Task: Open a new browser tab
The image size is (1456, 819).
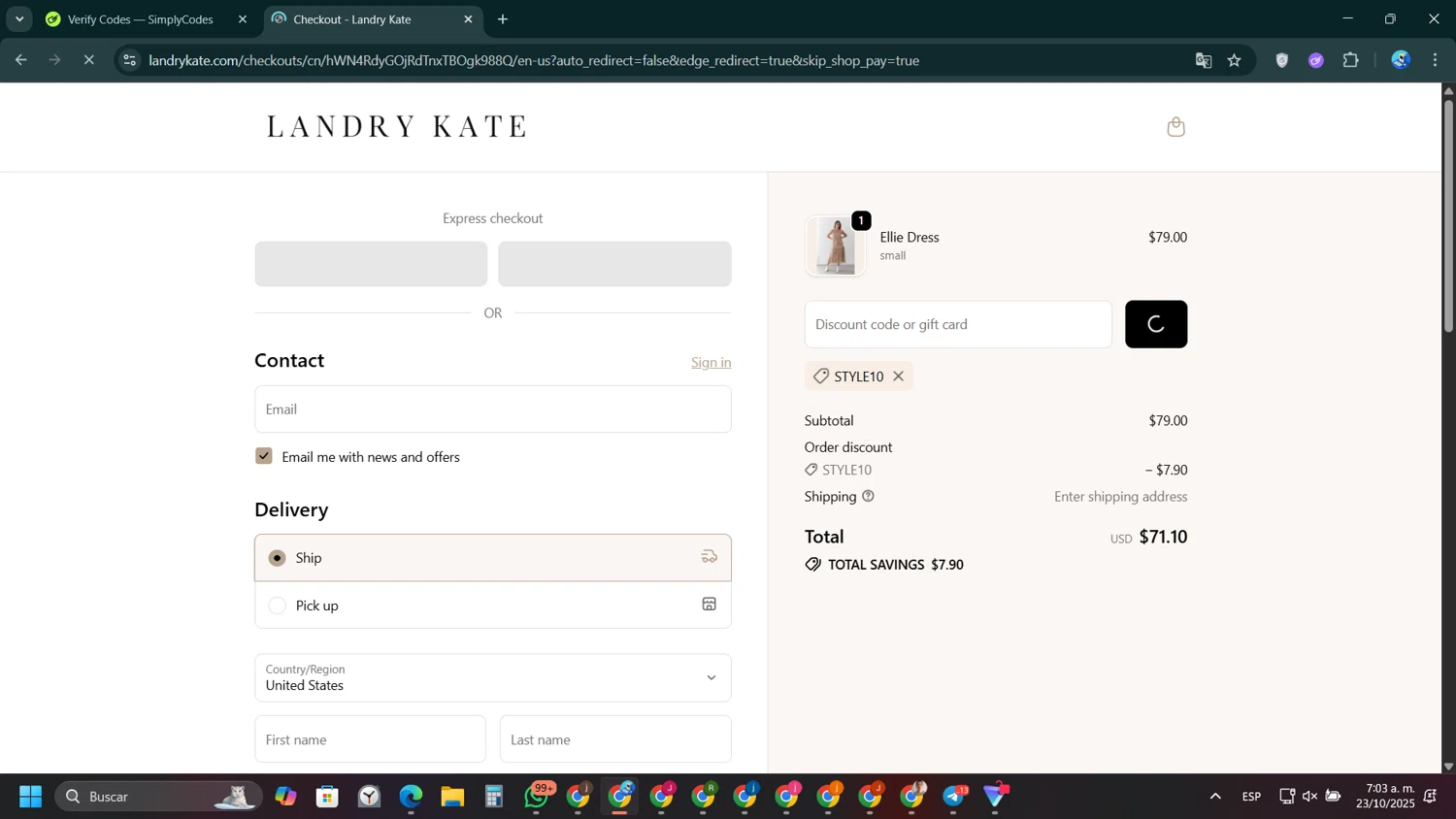Action: point(503,19)
